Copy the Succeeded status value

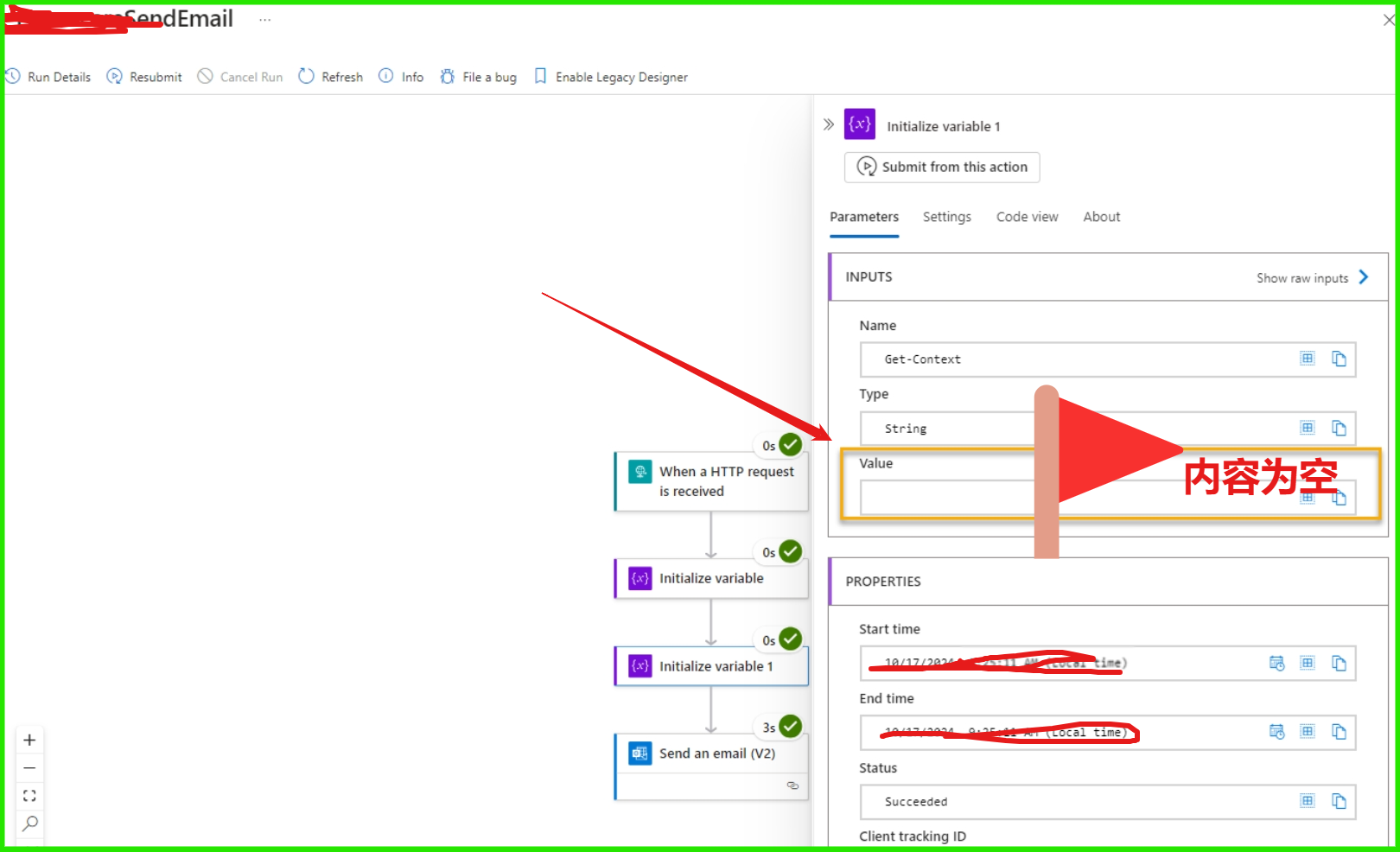(x=1339, y=801)
